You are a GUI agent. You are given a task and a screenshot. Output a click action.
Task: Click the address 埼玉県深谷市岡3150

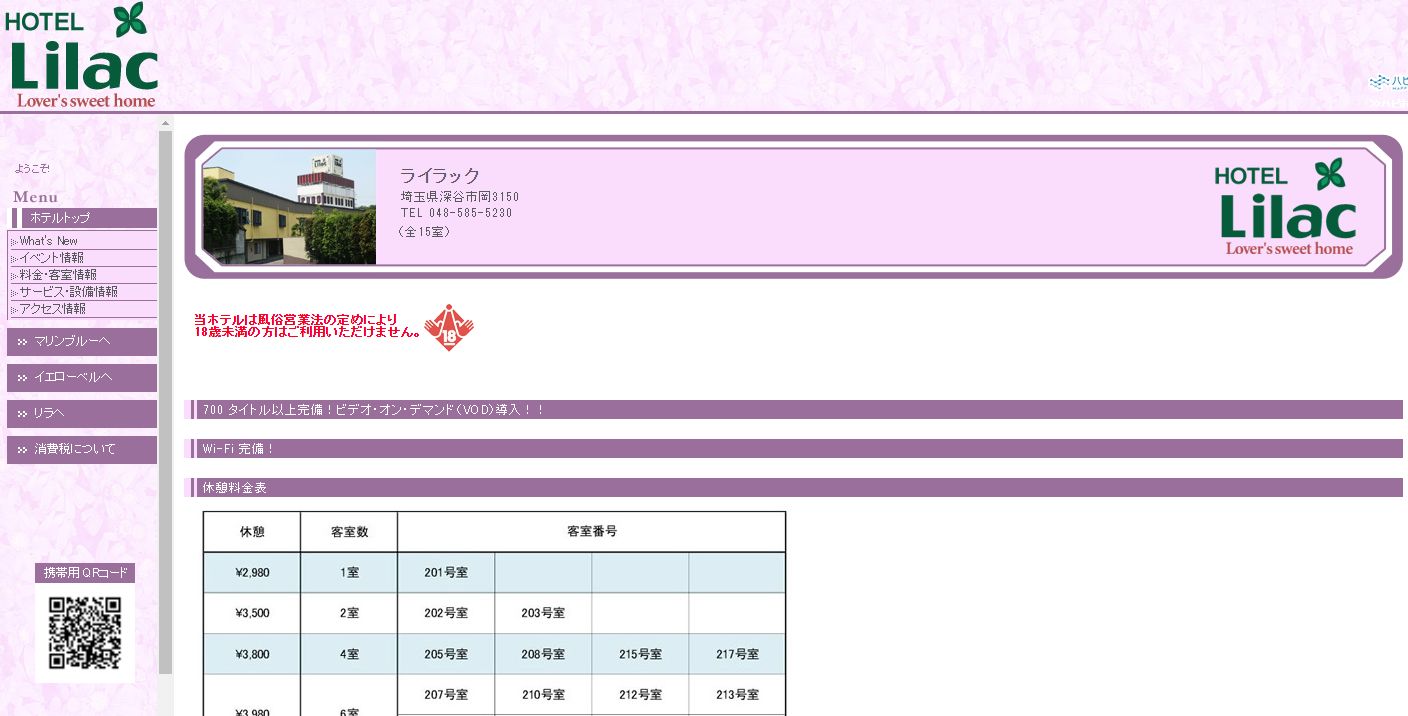click(x=460, y=197)
